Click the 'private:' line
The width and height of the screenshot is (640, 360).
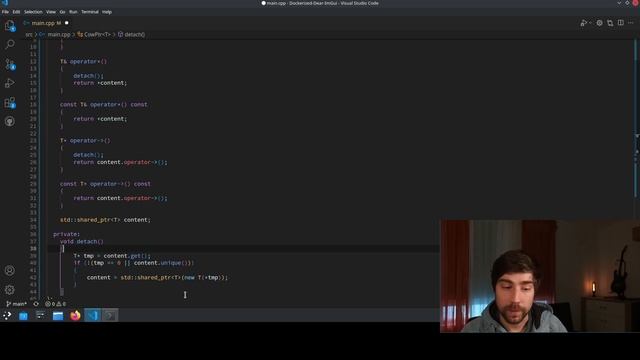pos(67,234)
